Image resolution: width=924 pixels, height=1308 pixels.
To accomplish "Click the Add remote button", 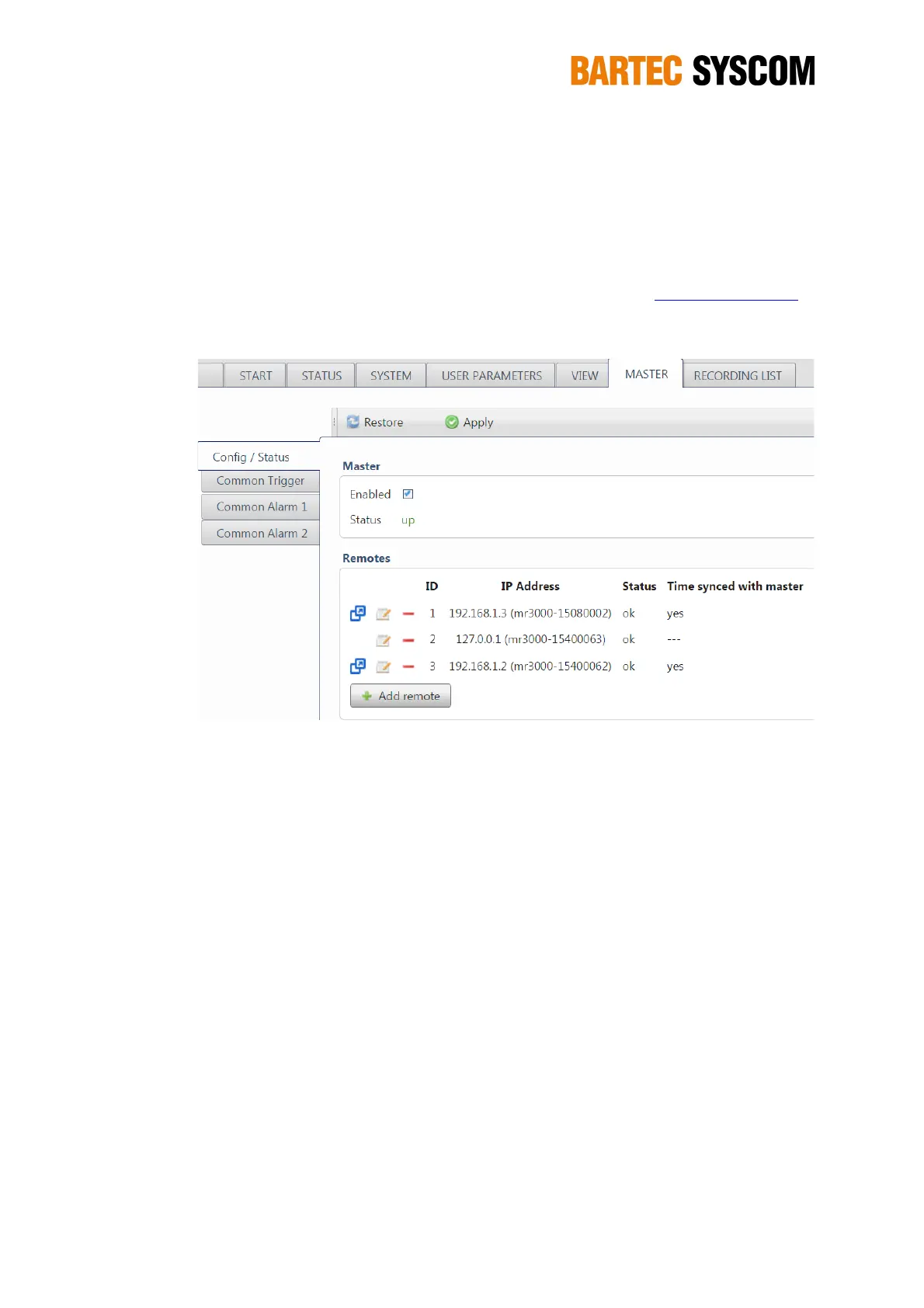I will 401,696.
